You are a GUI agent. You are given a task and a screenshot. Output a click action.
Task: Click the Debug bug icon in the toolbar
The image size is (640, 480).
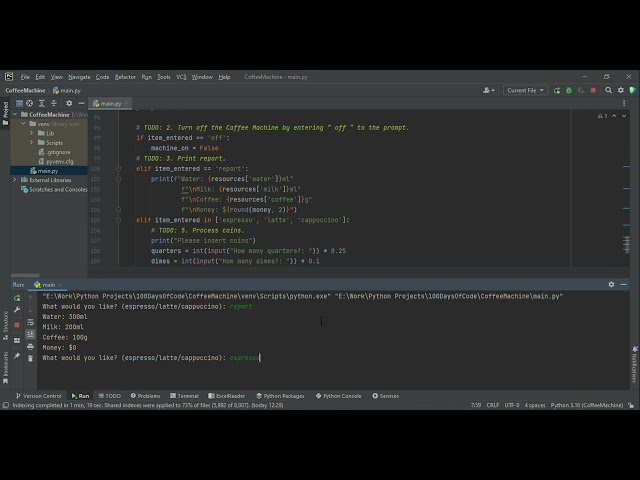point(569,90)
